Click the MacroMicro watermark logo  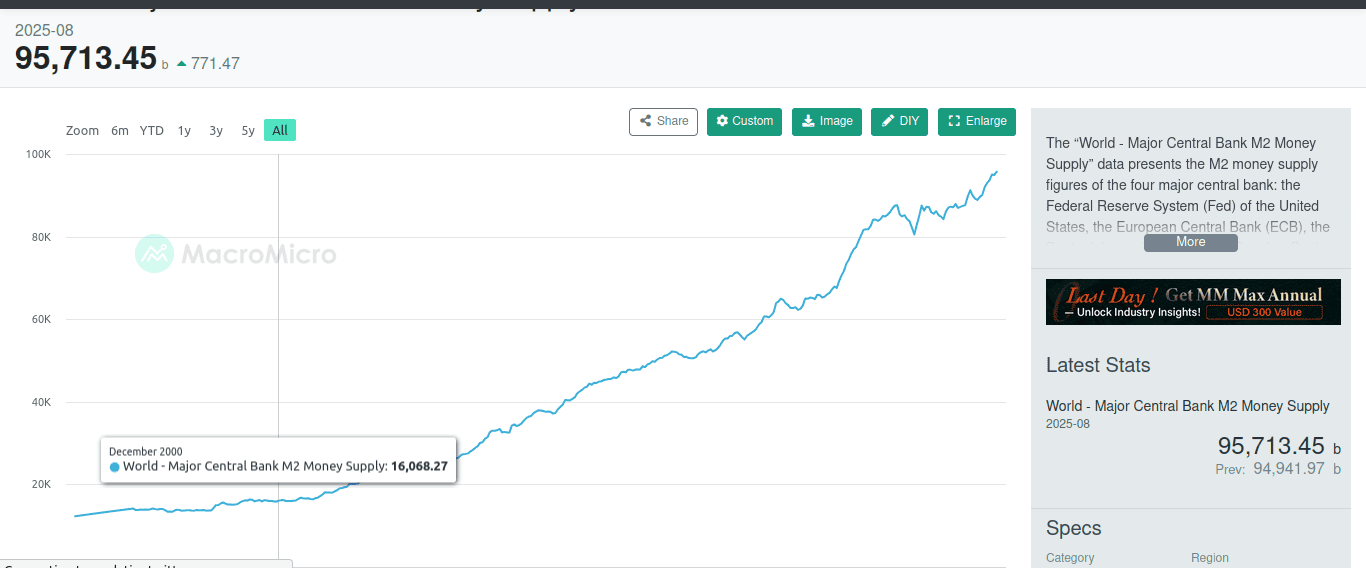pyautogui.click(x=154, y=254)
